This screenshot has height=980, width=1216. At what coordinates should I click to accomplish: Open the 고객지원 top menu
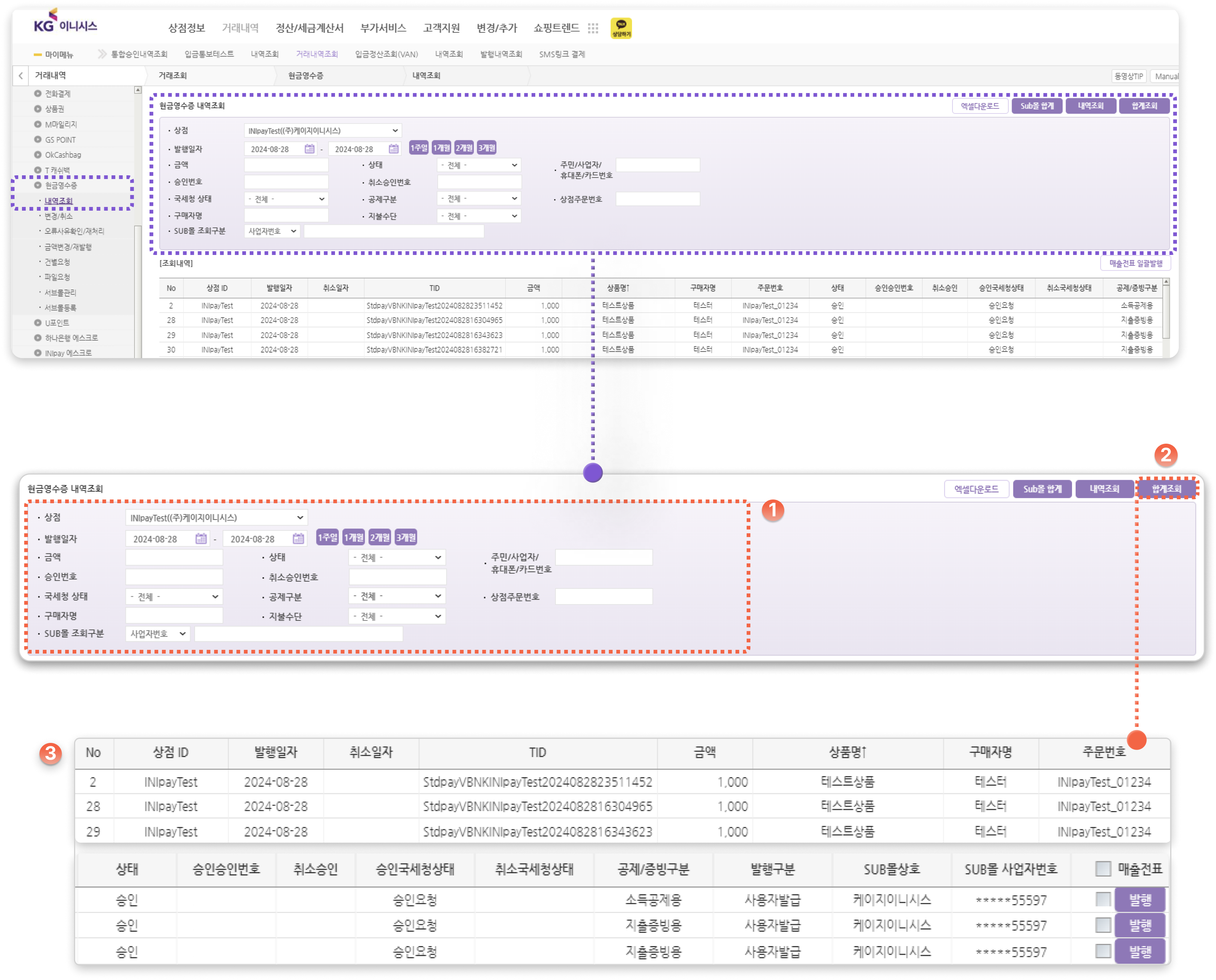(441, 28)
